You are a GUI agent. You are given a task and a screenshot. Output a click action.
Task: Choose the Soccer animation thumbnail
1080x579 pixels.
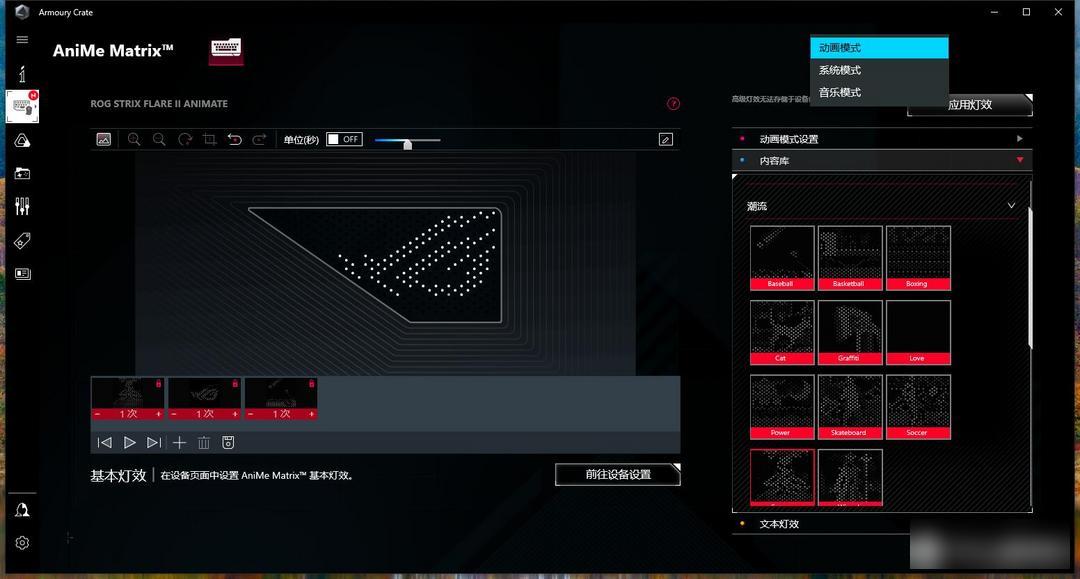[x=918, y=407]
